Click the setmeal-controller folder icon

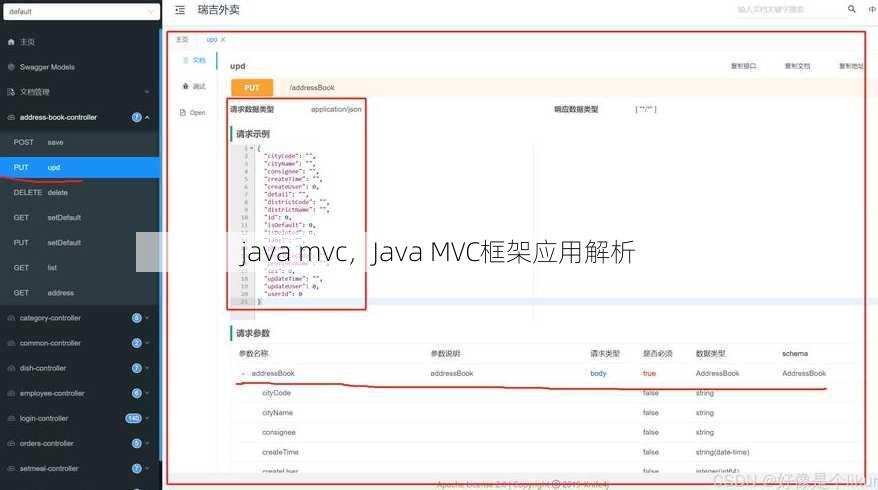point(11,468)
